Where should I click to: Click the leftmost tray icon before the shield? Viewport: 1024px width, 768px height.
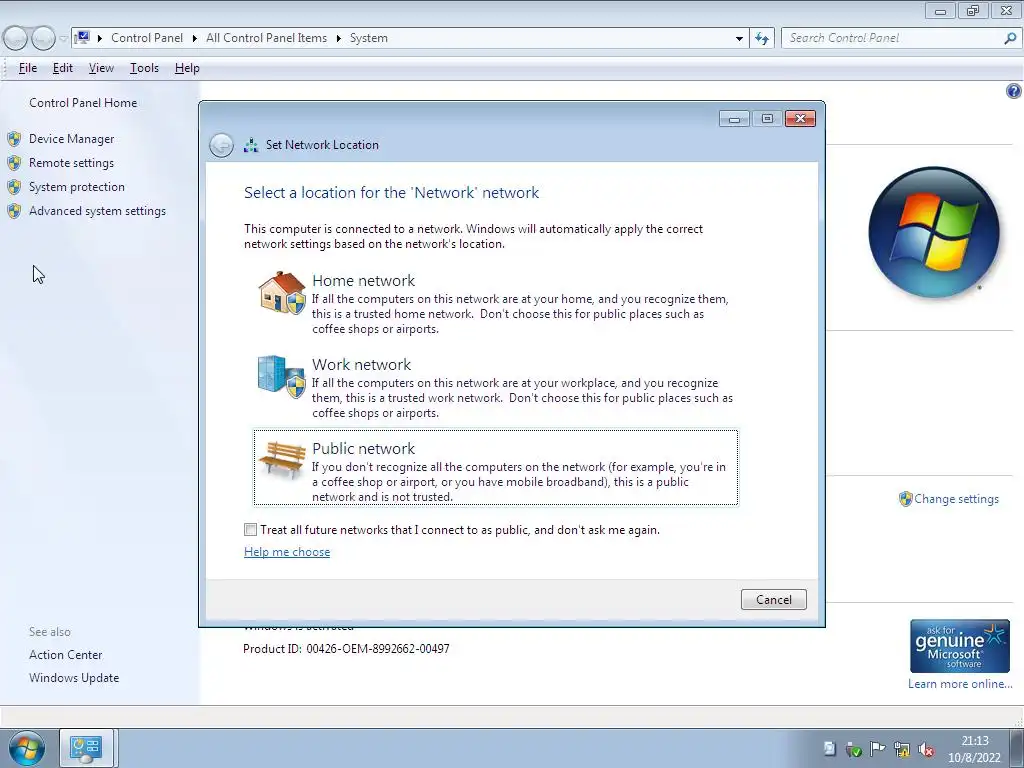click(x=829, y=749)
